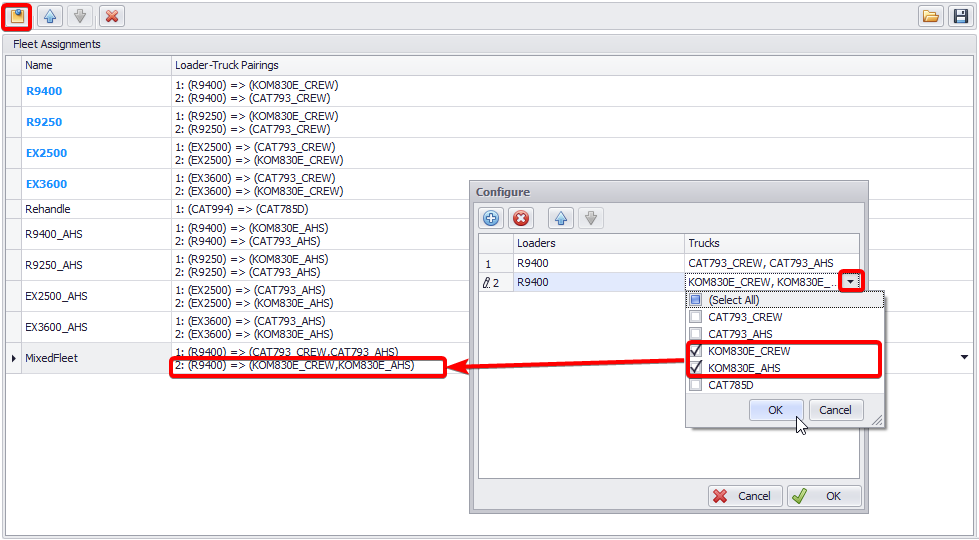Click the MixedFleet row indicator arrow

pyautogui.click(x=14, y=358)
